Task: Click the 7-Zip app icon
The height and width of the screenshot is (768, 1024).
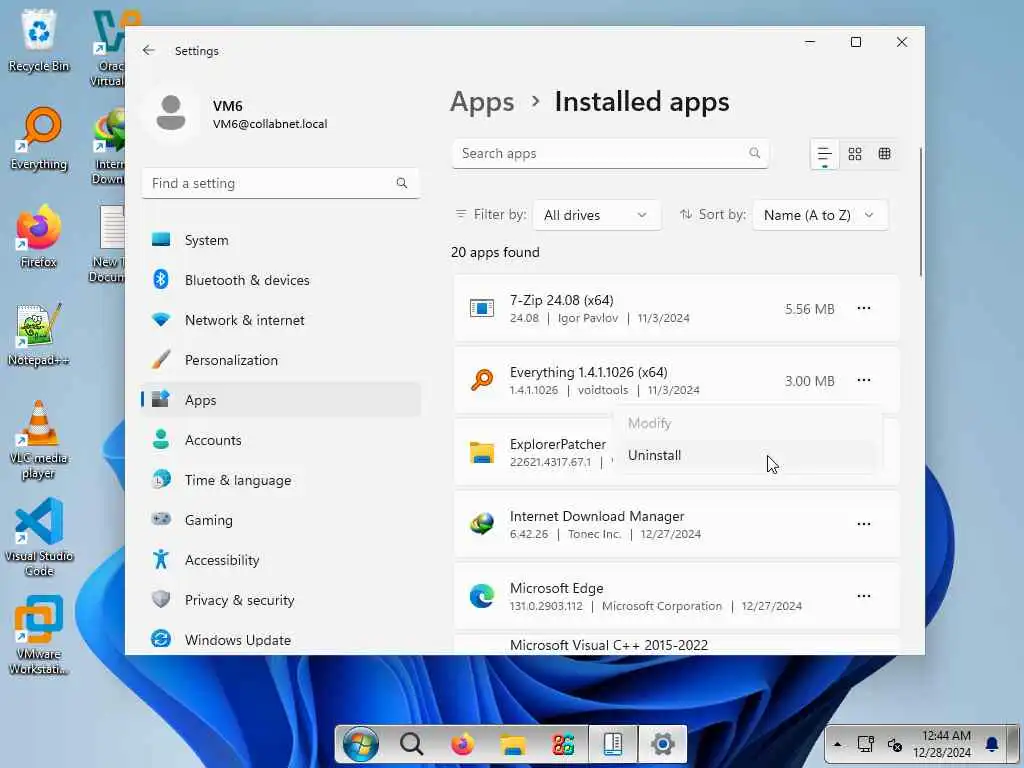Action: [x=482, y=308]
